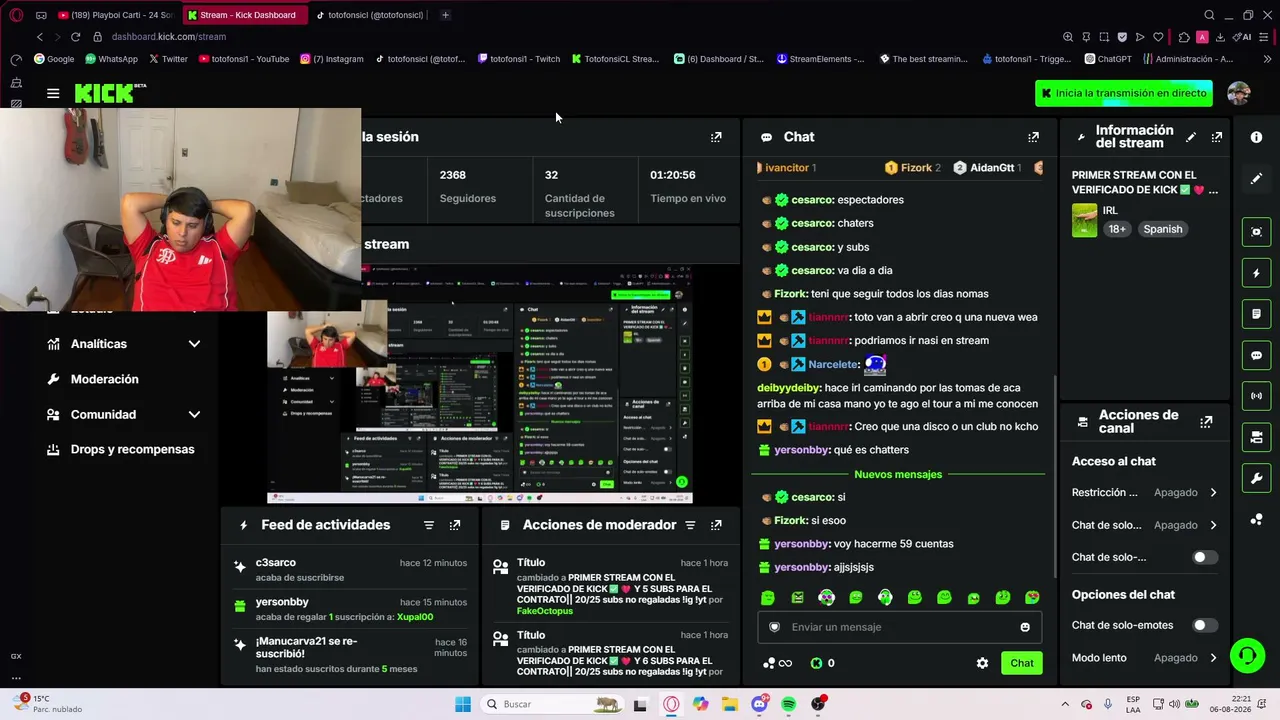Open the info icon in right sidebar
The image size is (1280, 720).
click(x=1257, y=137)
